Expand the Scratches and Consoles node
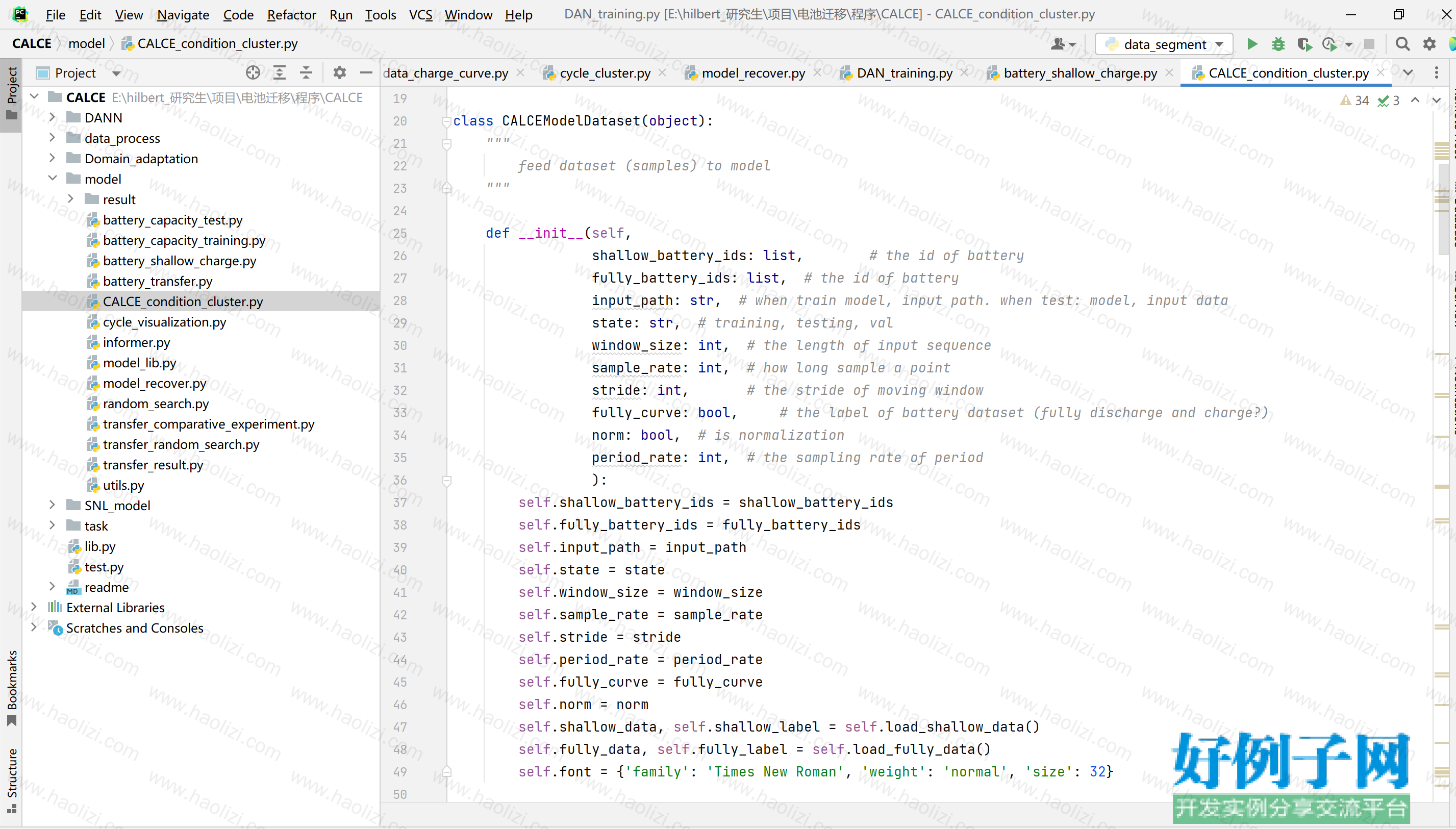 (x=34, y=627)
